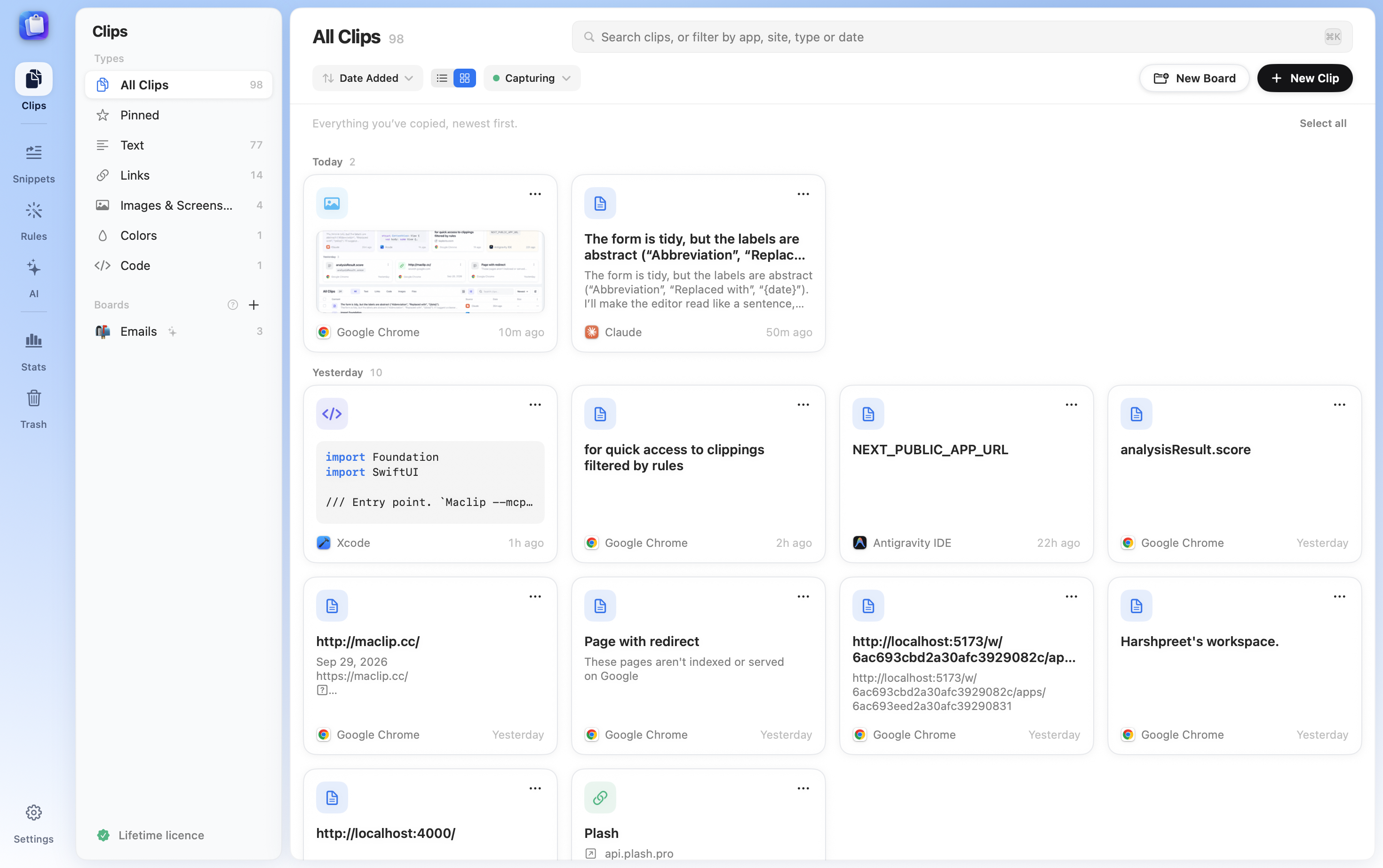Show Pinned clips
This screenshot has height=868, width=1383.
[179, 115]
